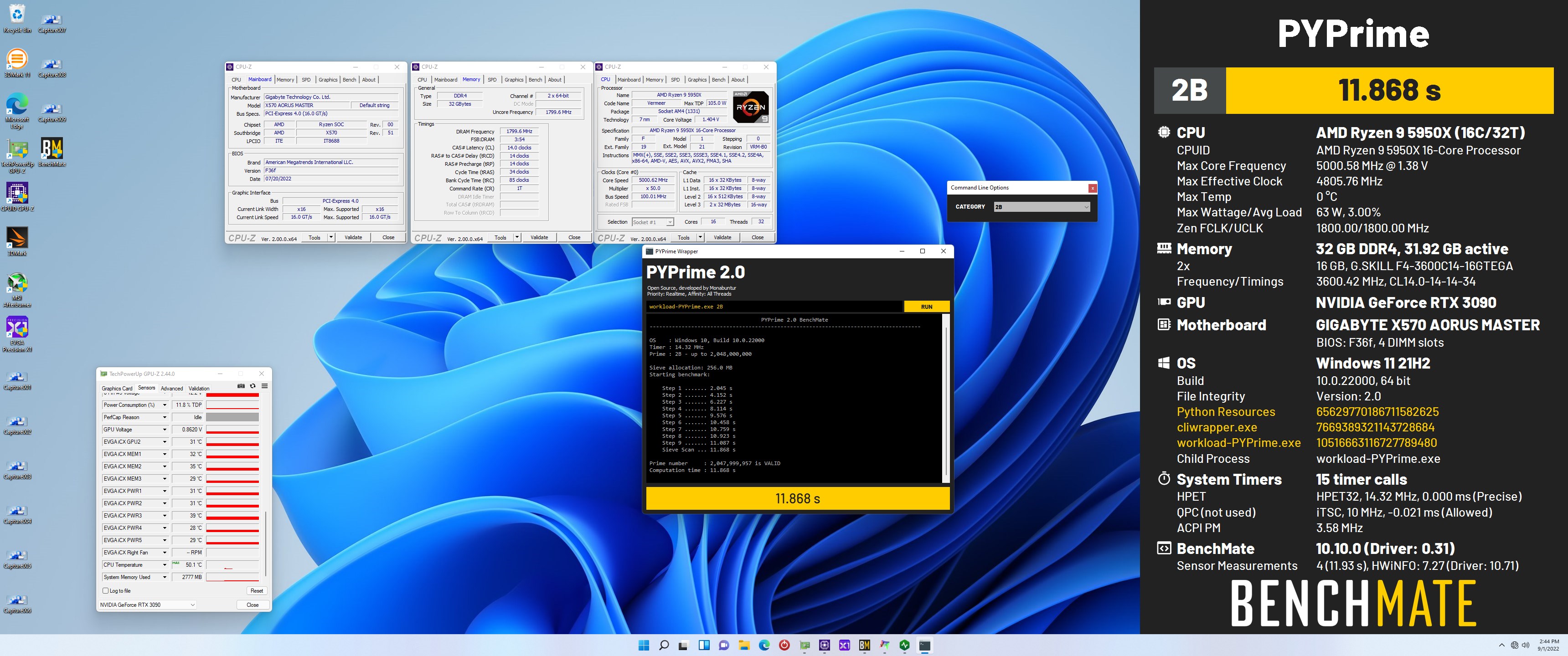Image resolution: width=1568 pixels, height=656 pixels.
Task: Open the TechPowerUp GPU-Z desktop shortcut
Action: click(17, 156)
